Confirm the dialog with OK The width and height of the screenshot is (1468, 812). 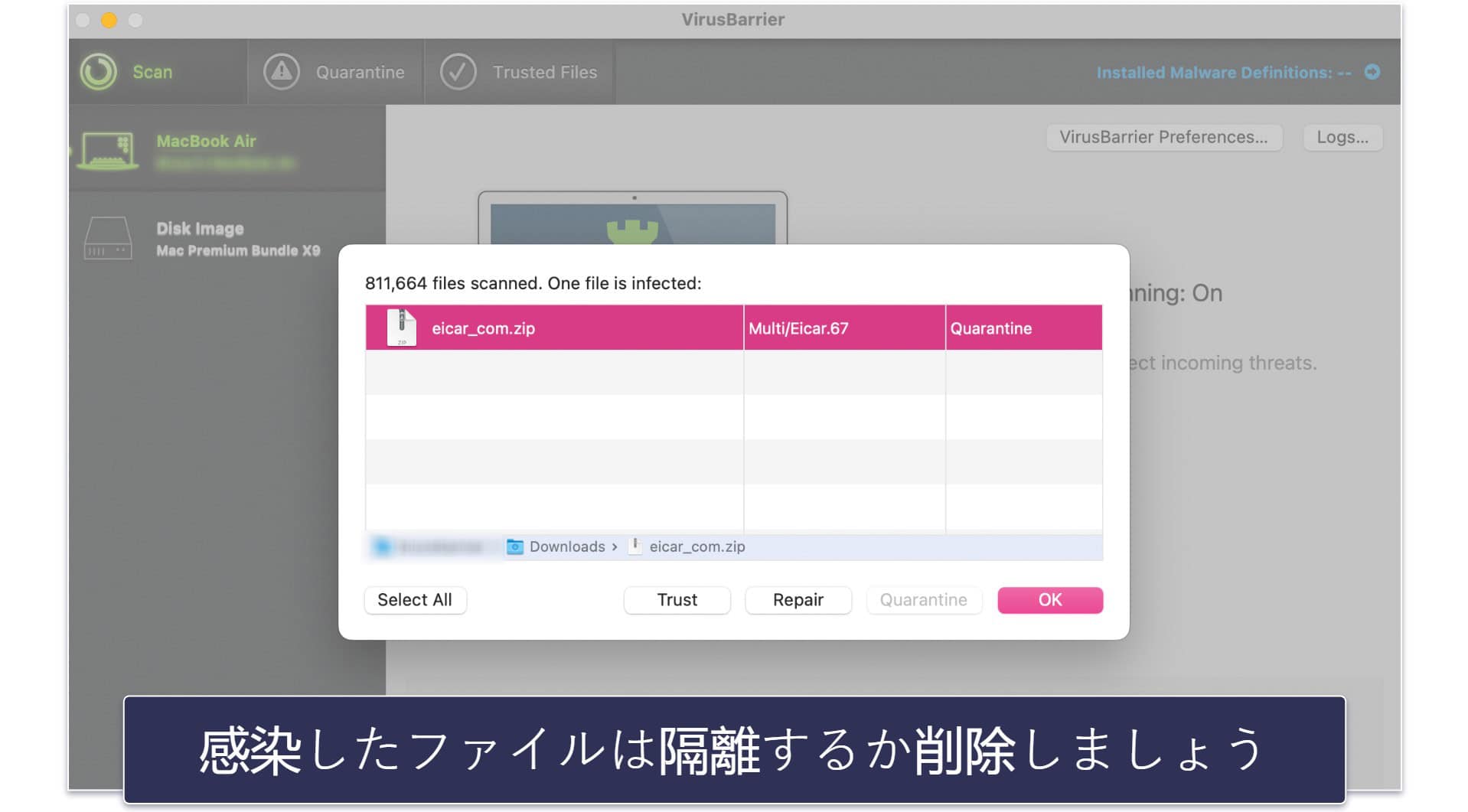pos(1050,600)
